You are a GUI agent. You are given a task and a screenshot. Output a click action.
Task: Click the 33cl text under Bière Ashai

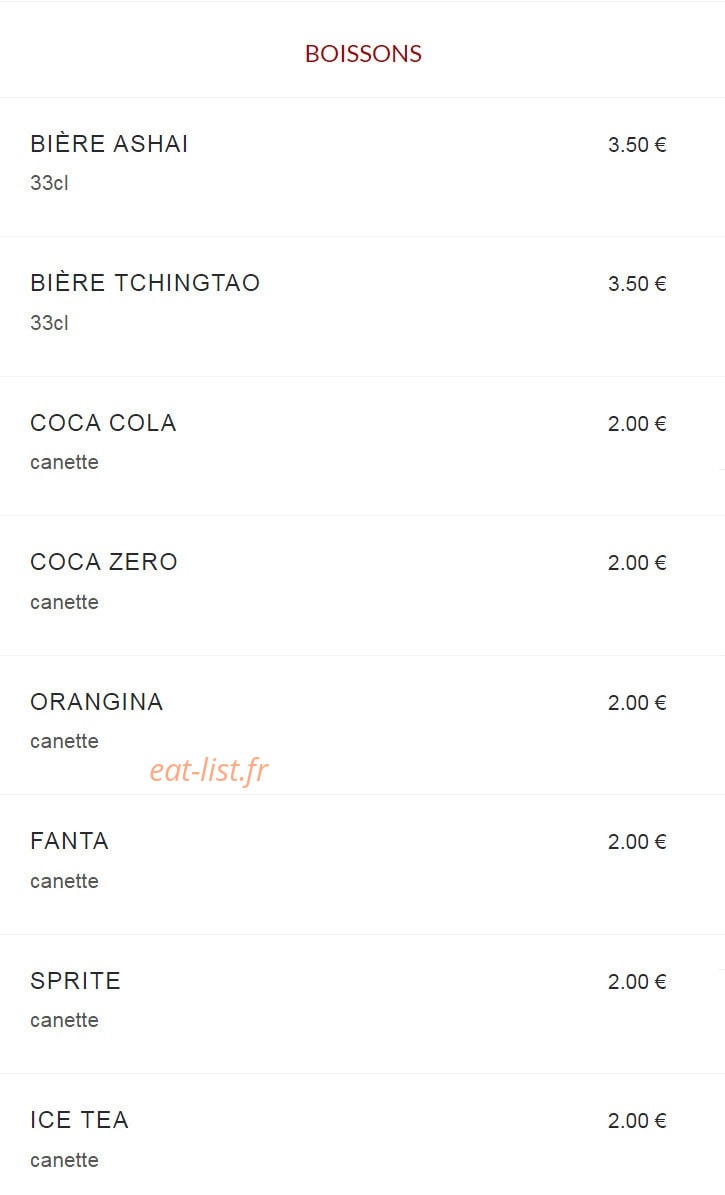click(50, 183)
